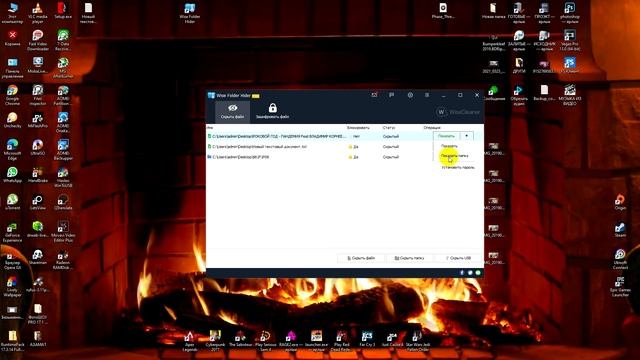
Task: Switch to the Encrypt File lock tab
Action: [x=272, y=111]
